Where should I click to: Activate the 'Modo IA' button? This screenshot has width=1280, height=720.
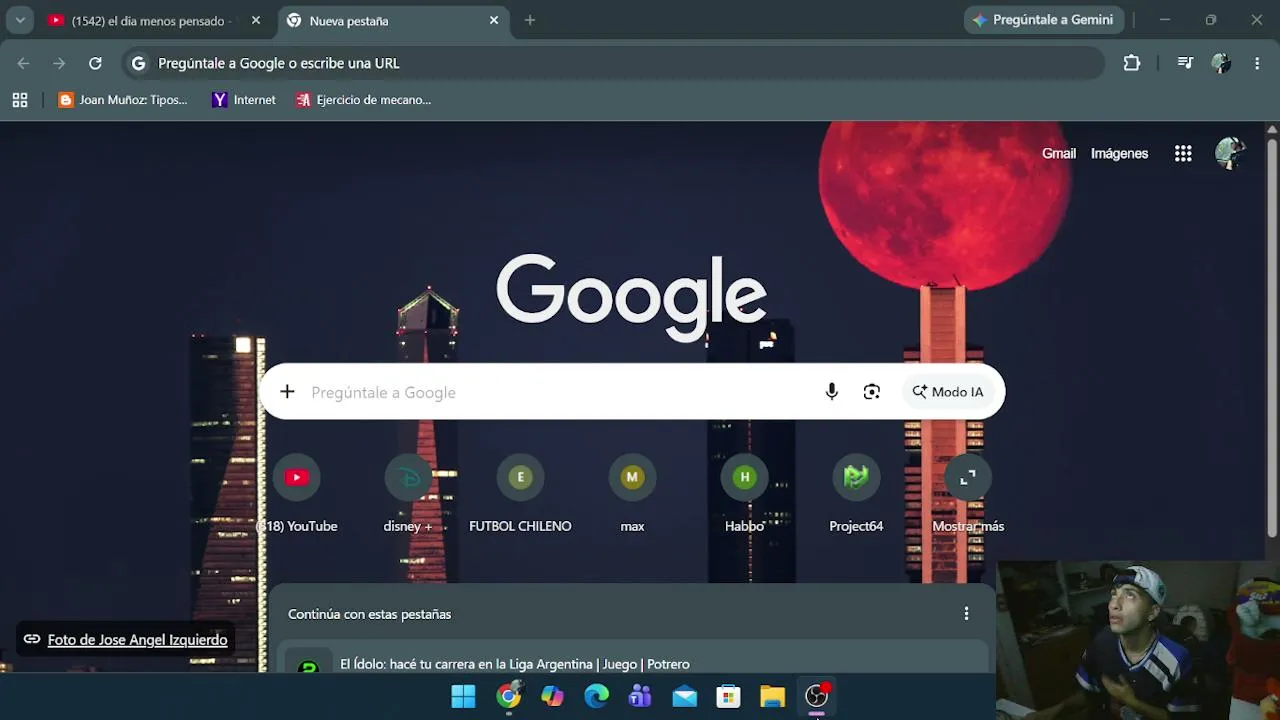(x=948, y=392)
